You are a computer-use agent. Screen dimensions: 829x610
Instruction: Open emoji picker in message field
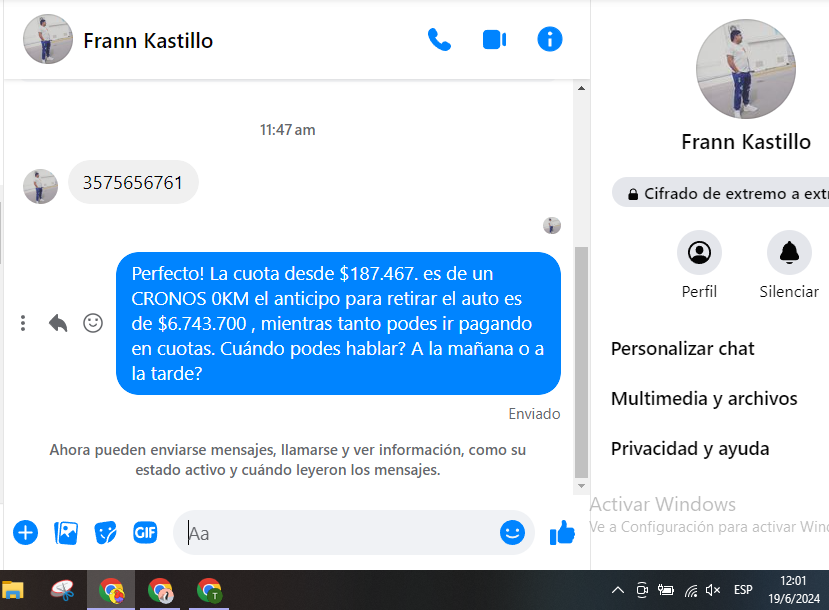click(512, 532)
